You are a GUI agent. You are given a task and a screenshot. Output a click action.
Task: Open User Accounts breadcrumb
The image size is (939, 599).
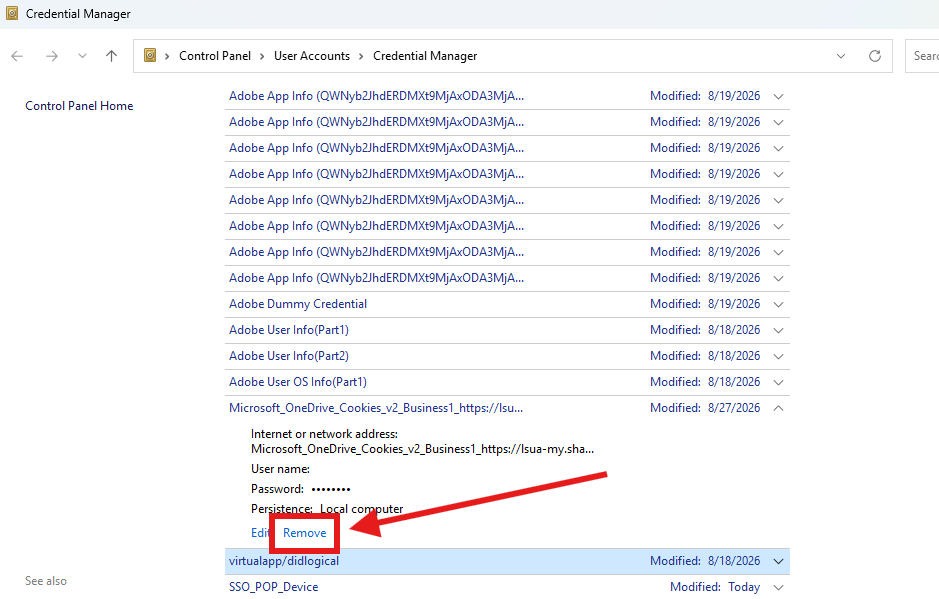coord(311,56)
